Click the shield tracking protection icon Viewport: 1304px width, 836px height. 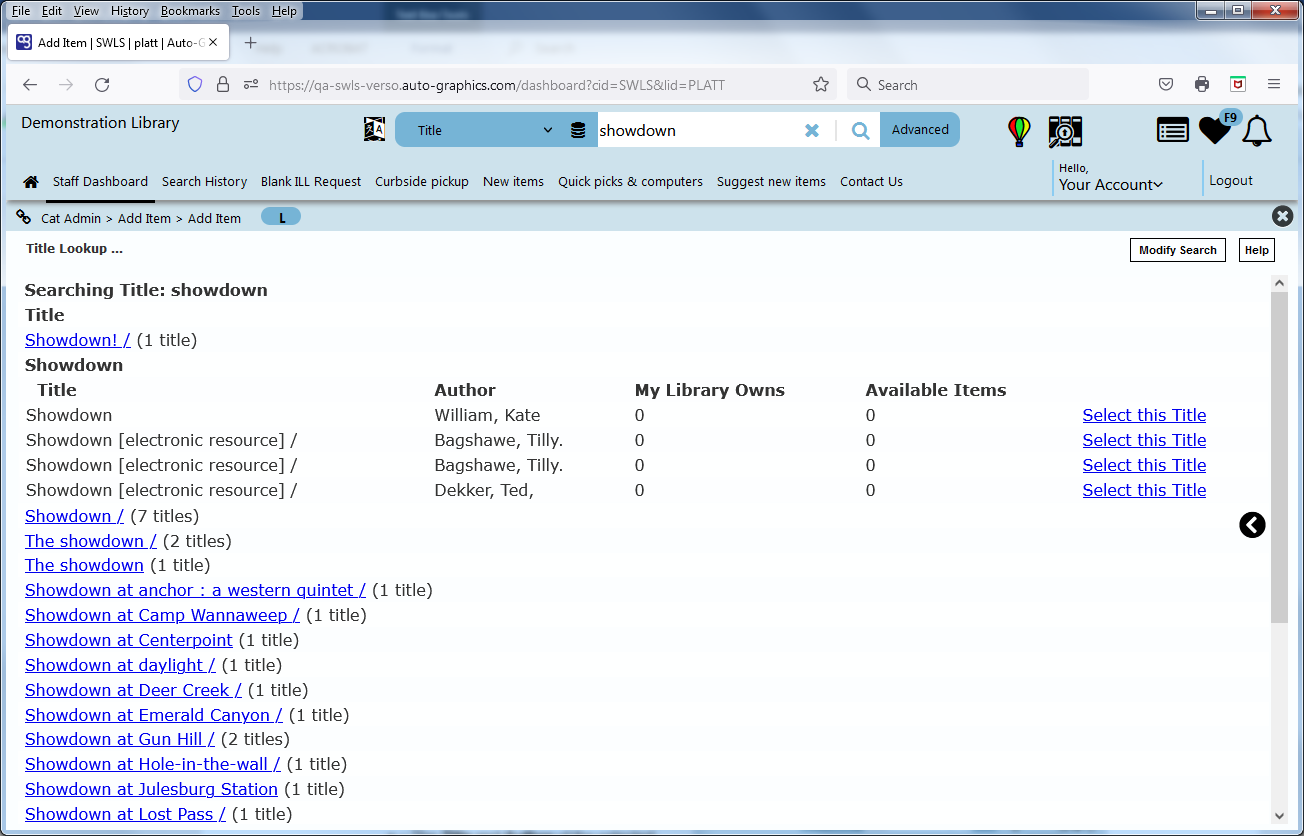(195, 85)
